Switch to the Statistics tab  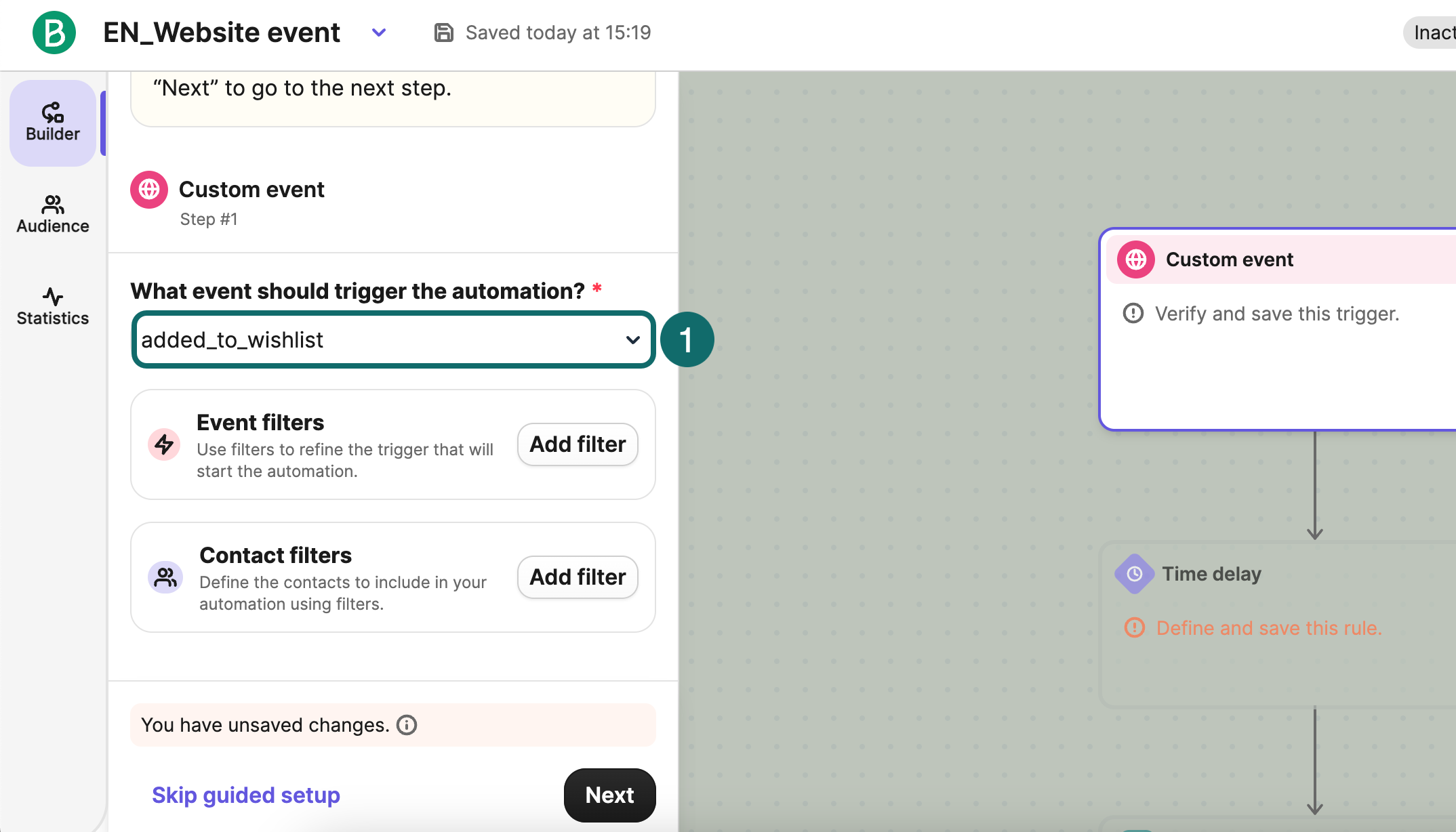53,307
